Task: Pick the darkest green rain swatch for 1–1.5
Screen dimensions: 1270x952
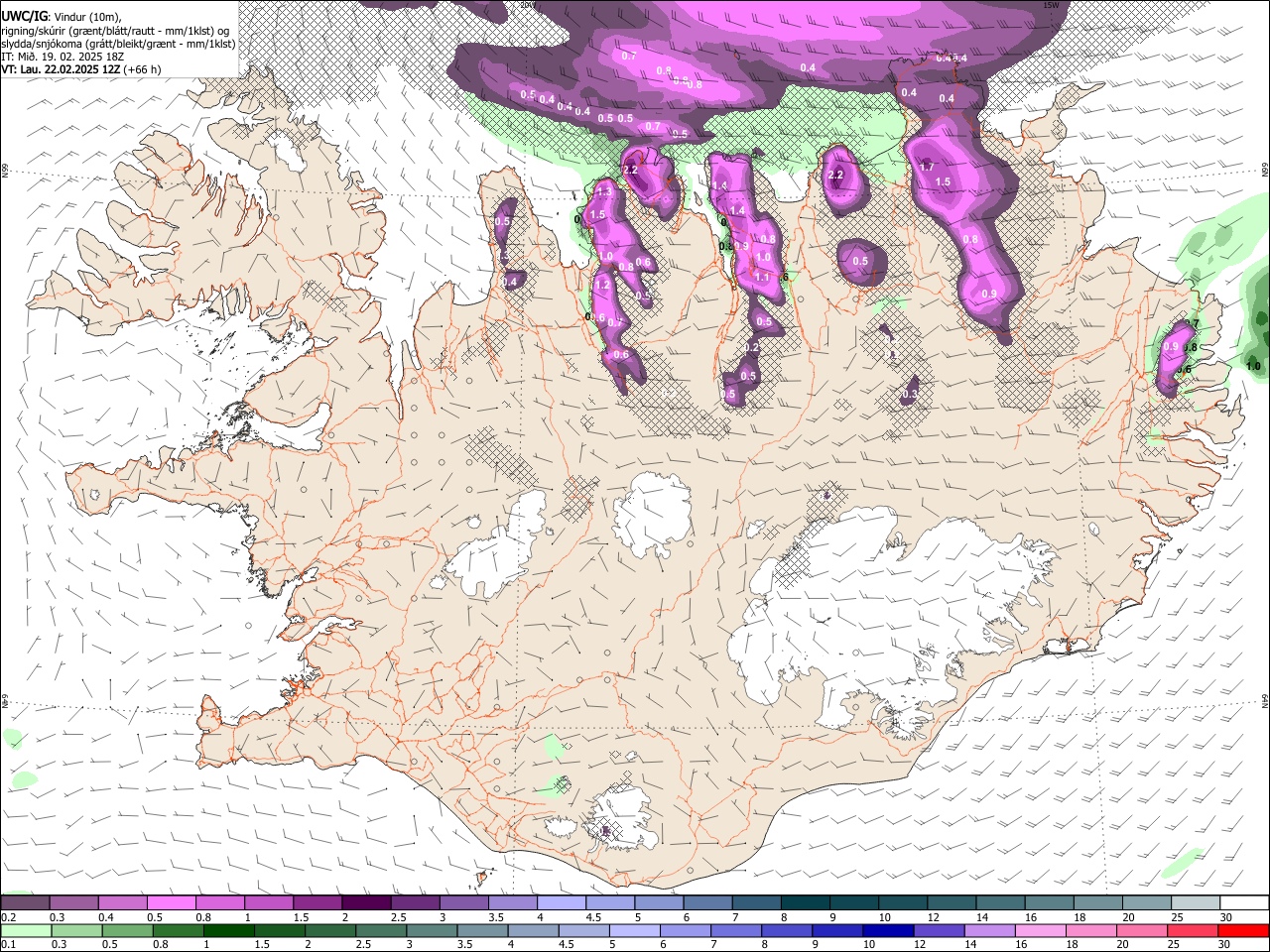Action: 228,930
